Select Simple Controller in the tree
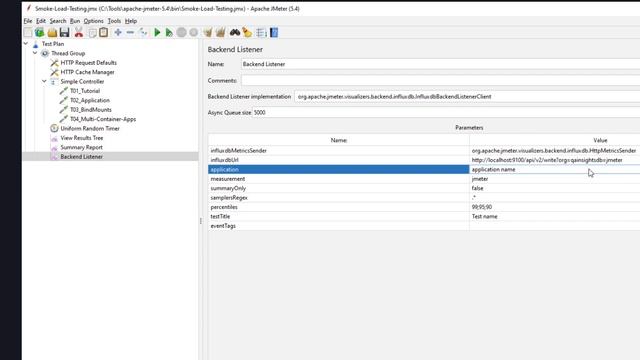The image size is (640, 360). (82, 81)
